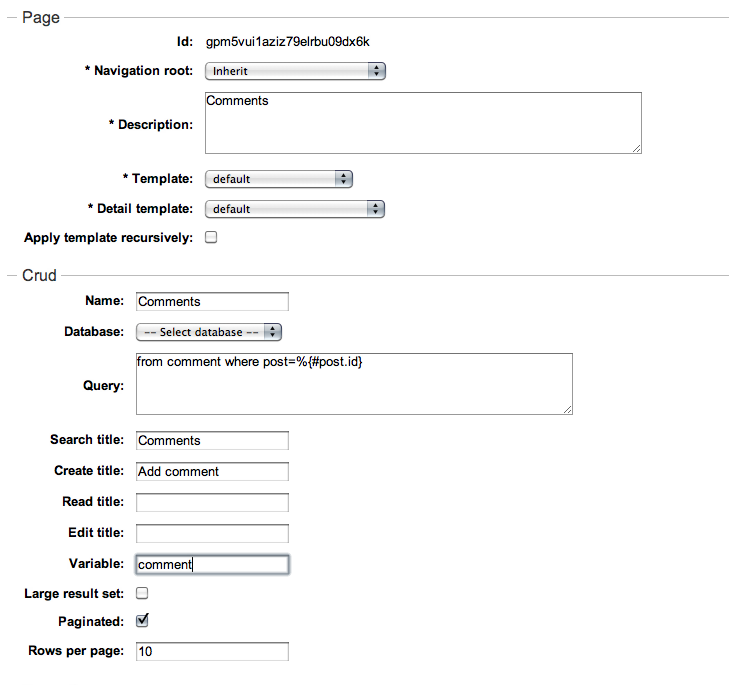Click the empty Read title field
Screen dimensions: 729x685
pyautogui.click(x=212, y=502)
